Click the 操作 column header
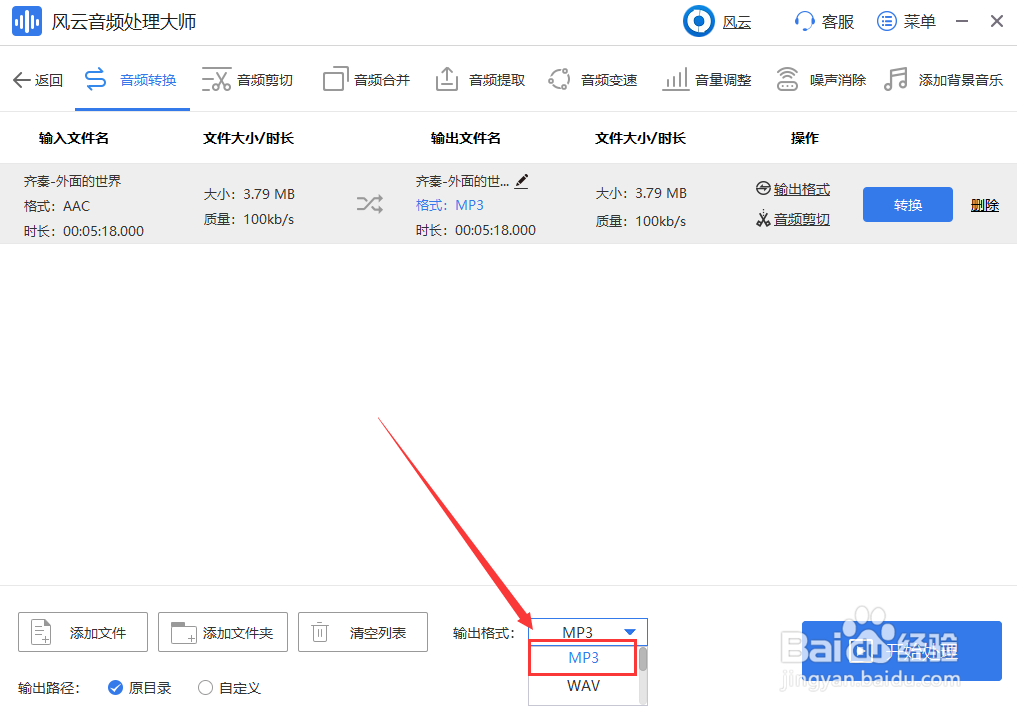Image resolution: width=1017 pixels, height=715 pixels. pos(804,138)
